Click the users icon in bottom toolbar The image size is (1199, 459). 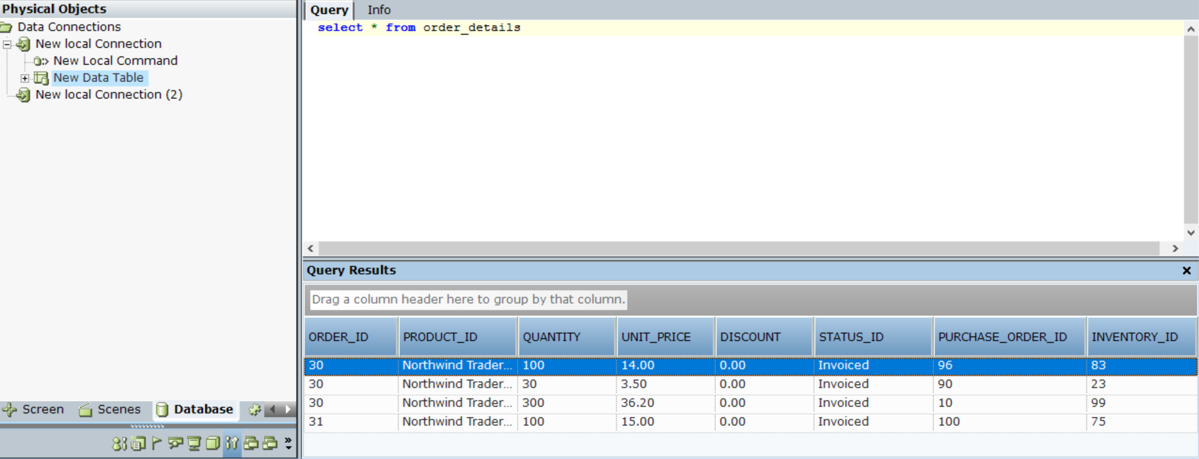tap(120, 443)
